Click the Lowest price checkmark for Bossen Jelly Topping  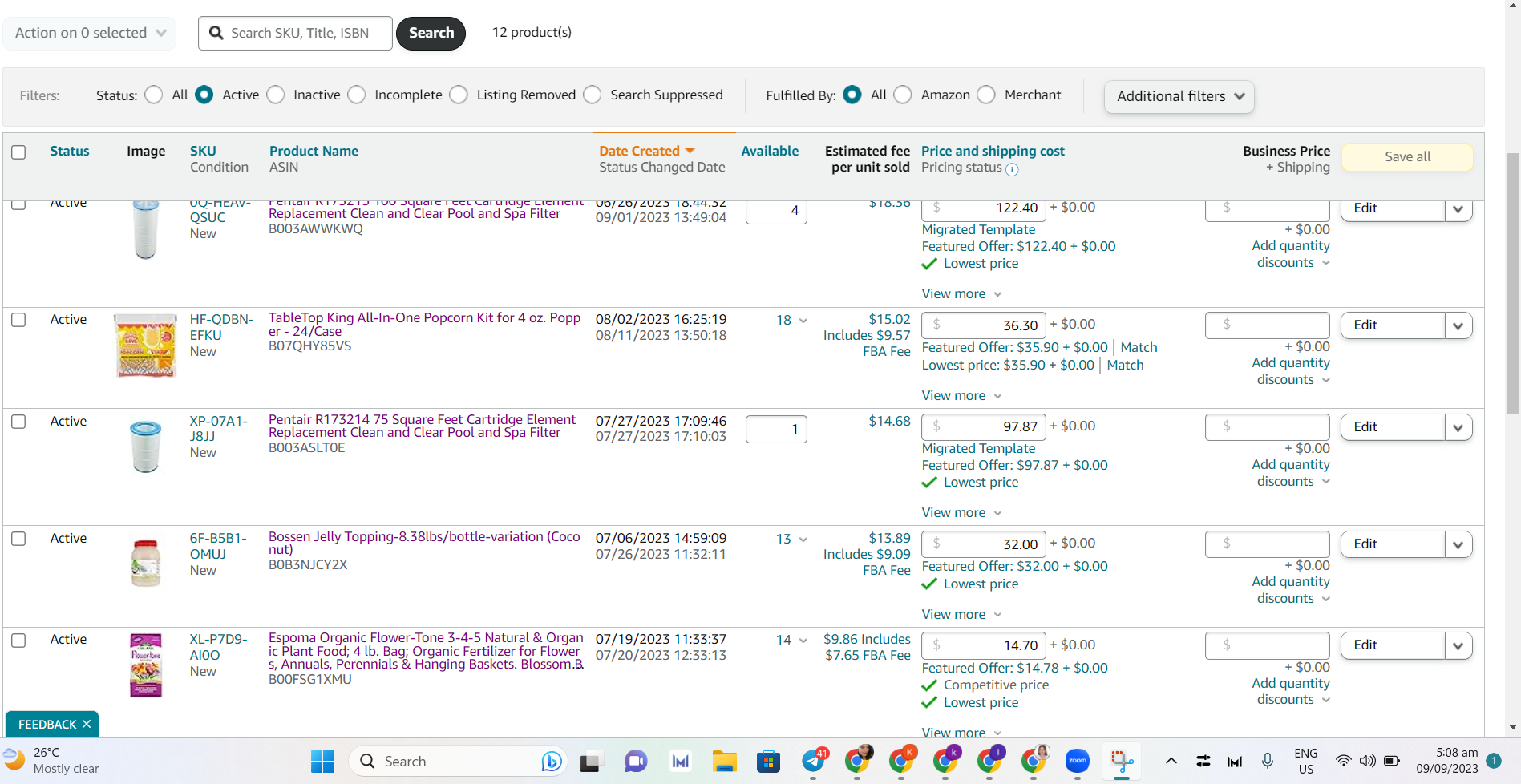pyautogui.click(x=929, y=584)
